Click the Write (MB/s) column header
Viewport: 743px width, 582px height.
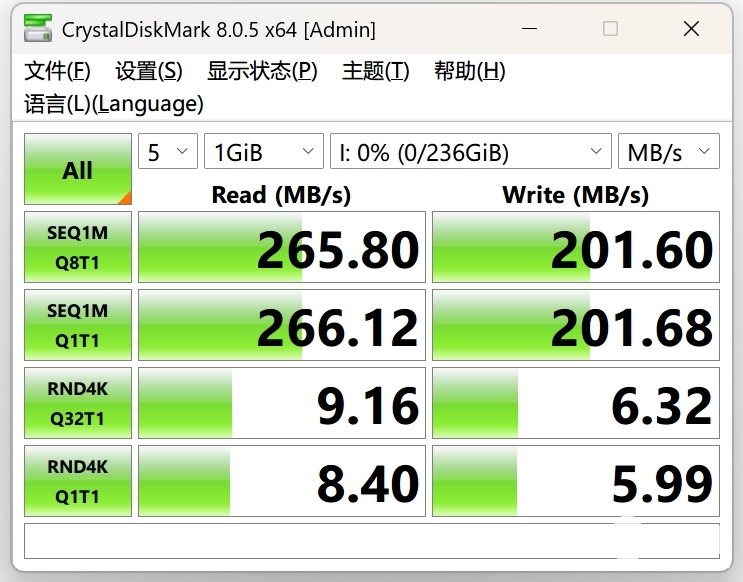click(x=575, y=195)
